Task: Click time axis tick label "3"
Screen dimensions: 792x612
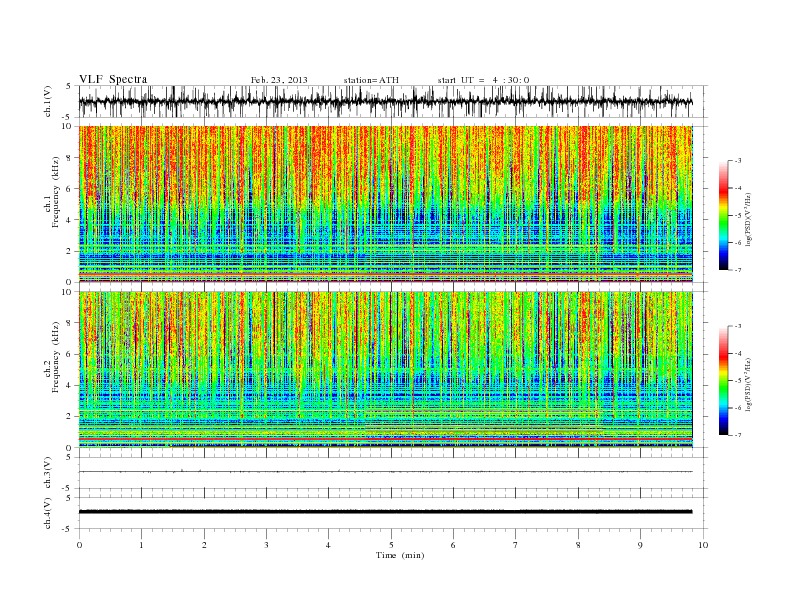Action: point(266,545)
